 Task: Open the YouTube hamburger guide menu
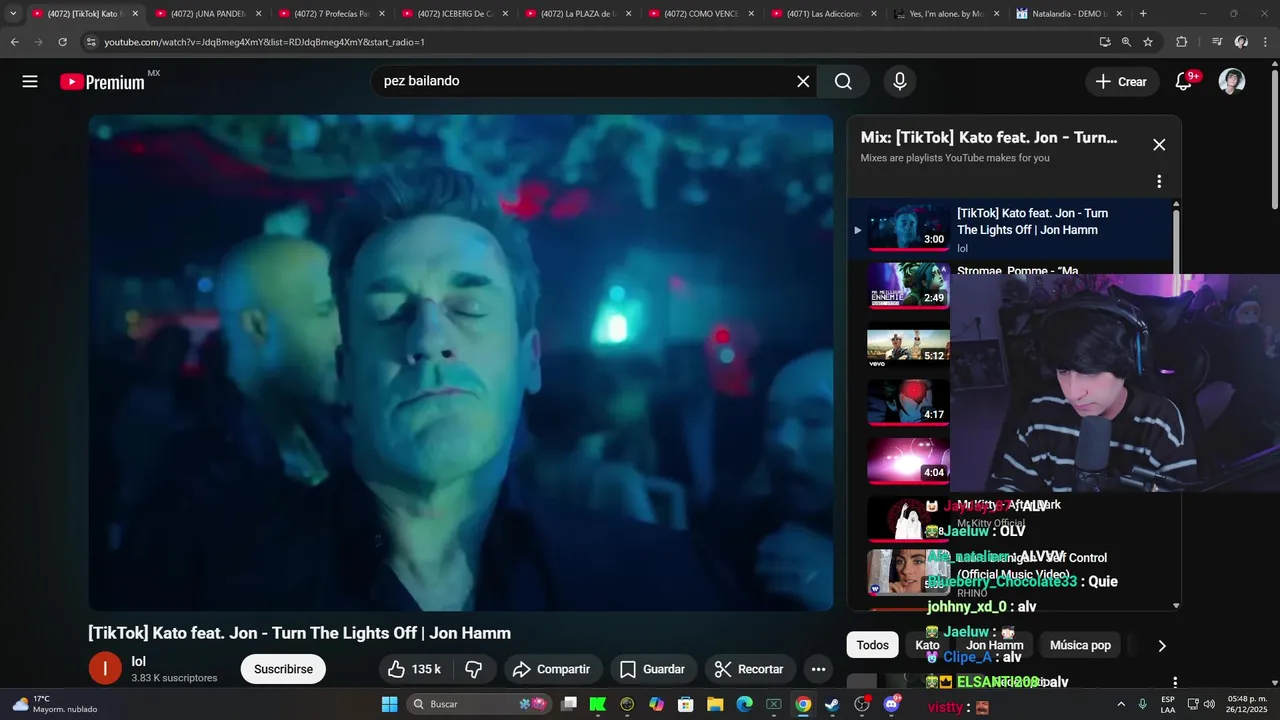tap(30, 82)
